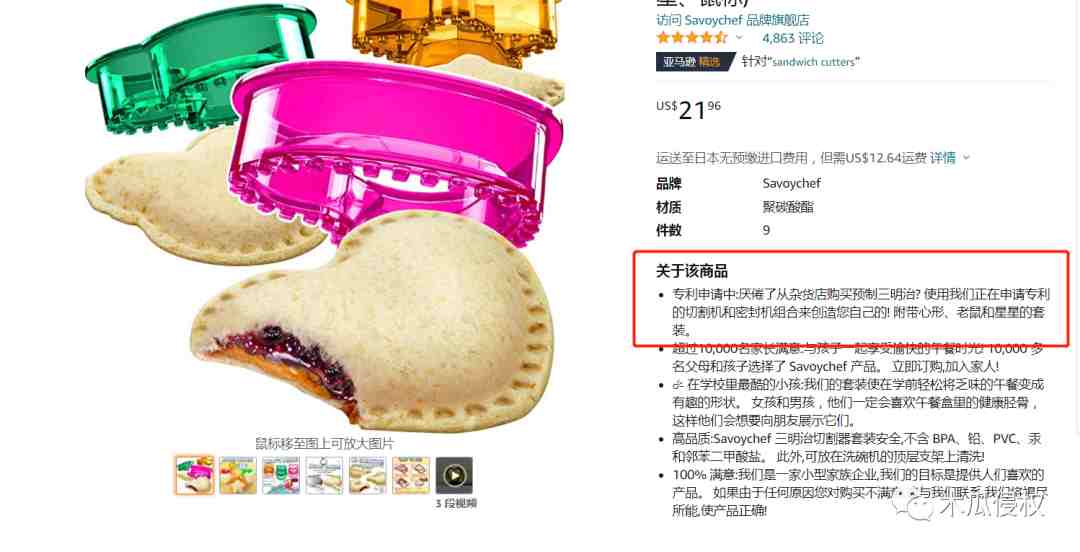
Task: Select the fourth white-background thumbnail
Action: tap(324, 476)
